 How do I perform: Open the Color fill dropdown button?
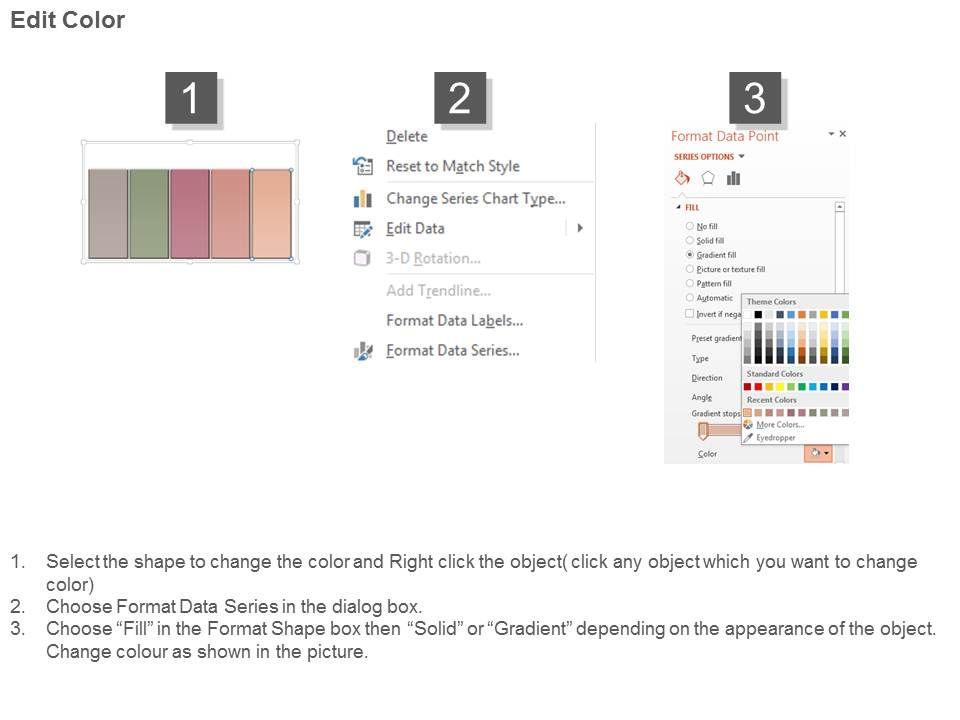(818, 453)
